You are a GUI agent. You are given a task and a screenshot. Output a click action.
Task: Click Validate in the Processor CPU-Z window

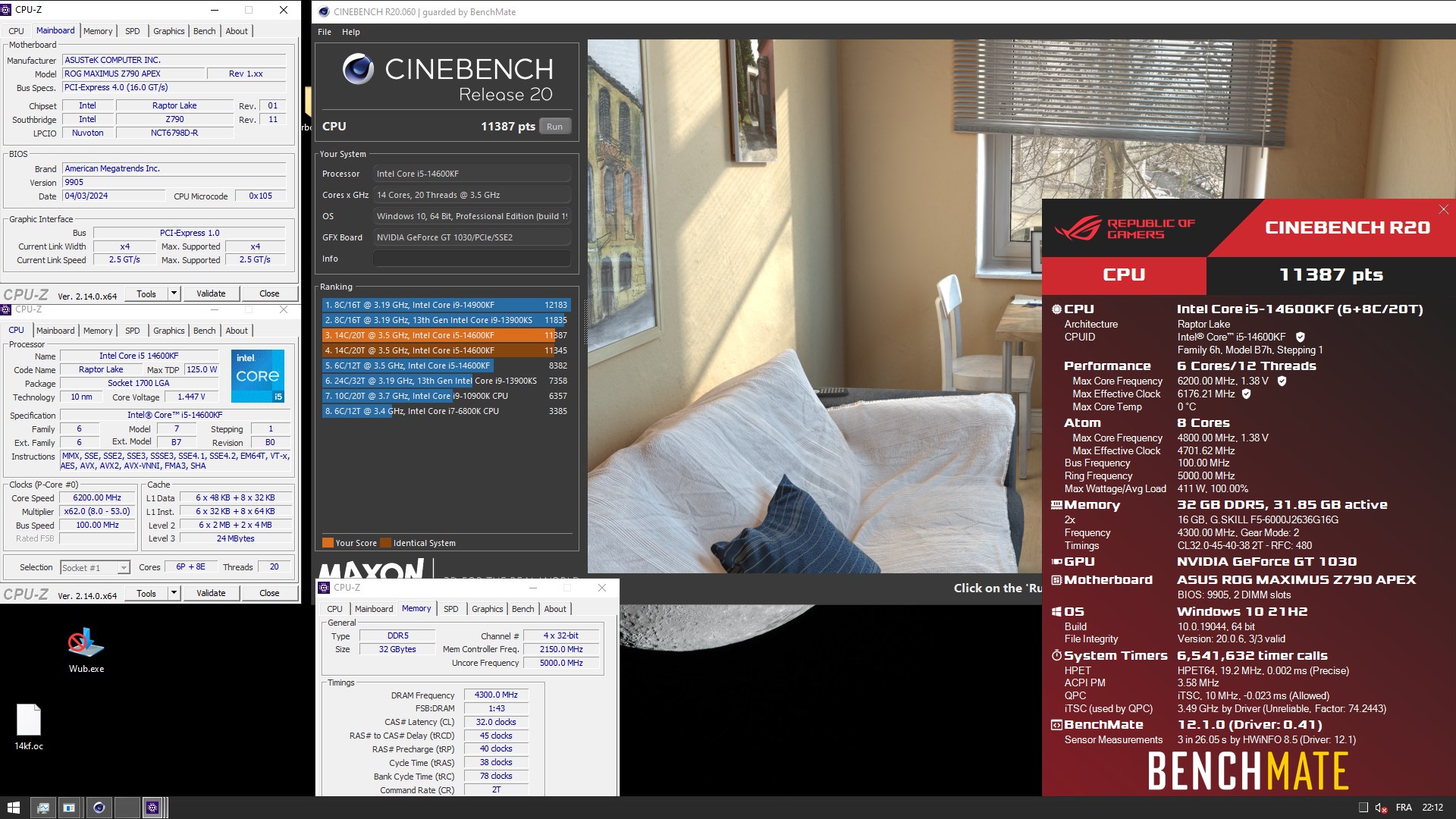click(x=211, y=593)
